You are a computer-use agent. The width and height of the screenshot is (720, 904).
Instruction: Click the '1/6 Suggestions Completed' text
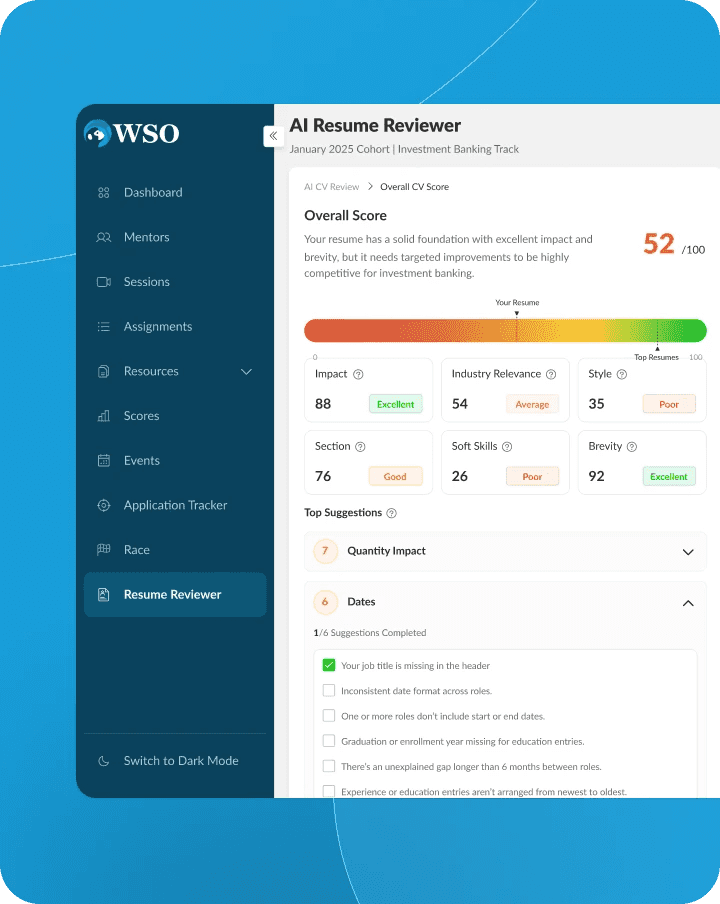click(370, 632)
